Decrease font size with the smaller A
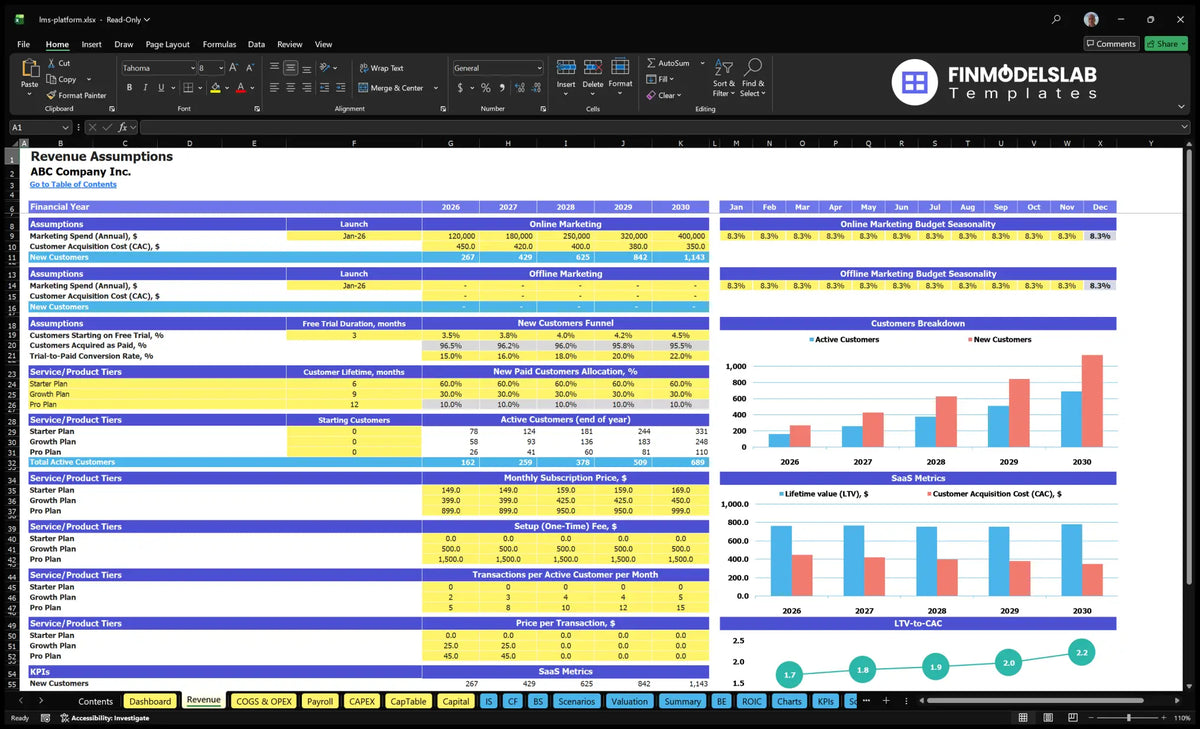The image size is (1200, 729). click(250, 68)
